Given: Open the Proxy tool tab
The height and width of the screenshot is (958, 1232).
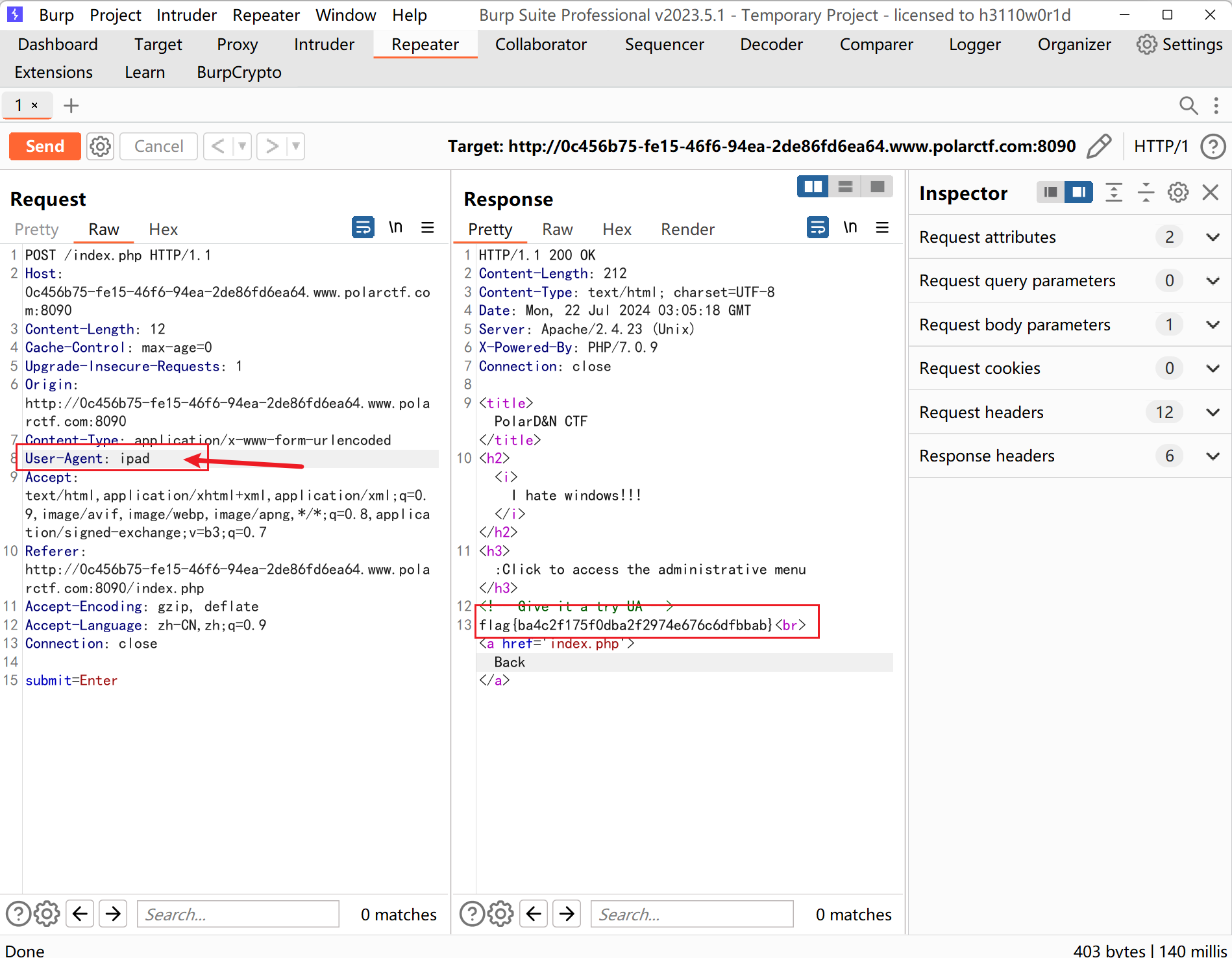Looking at the screenshot, I should coord(237,44).
